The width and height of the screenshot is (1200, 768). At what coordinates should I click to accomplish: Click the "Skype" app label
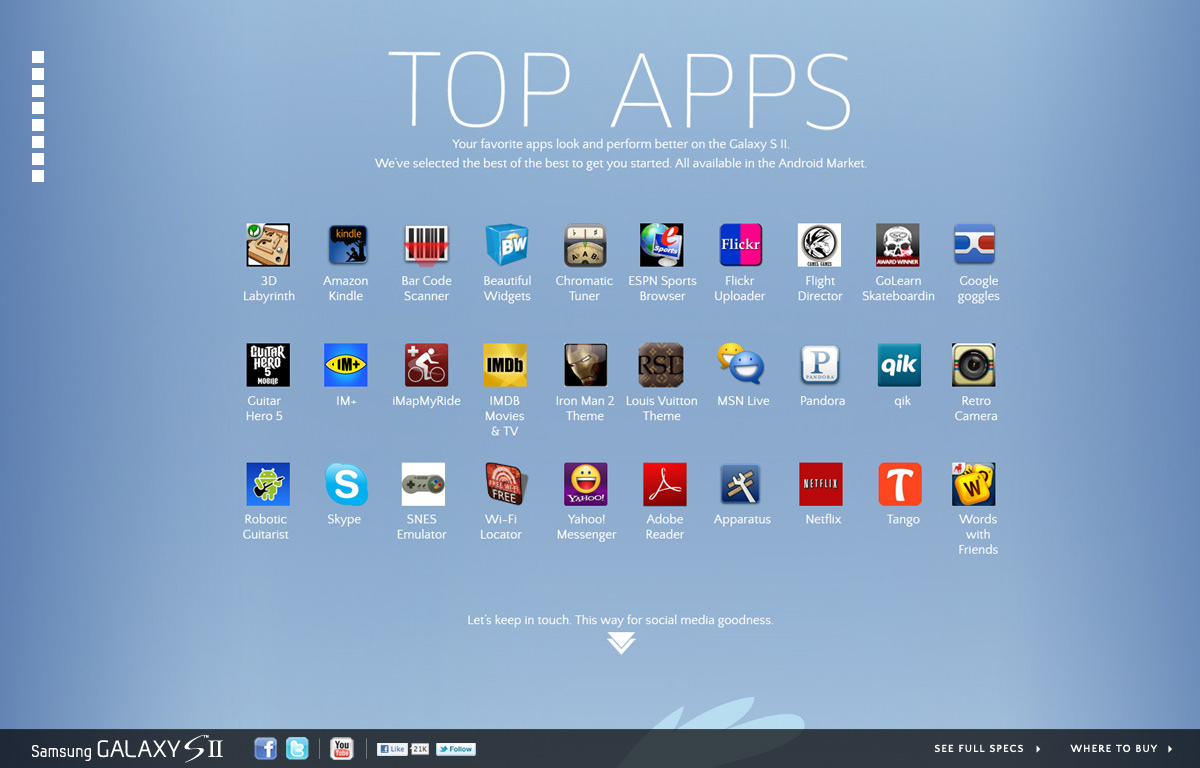[x=344, y=519]
